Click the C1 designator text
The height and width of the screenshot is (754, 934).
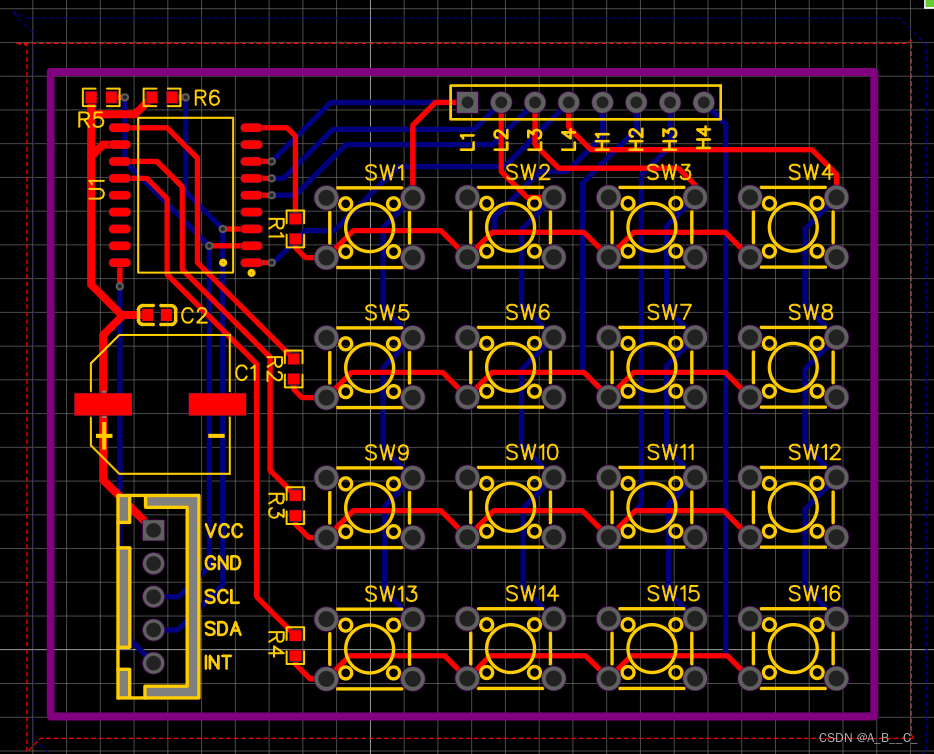pos(247,373)
